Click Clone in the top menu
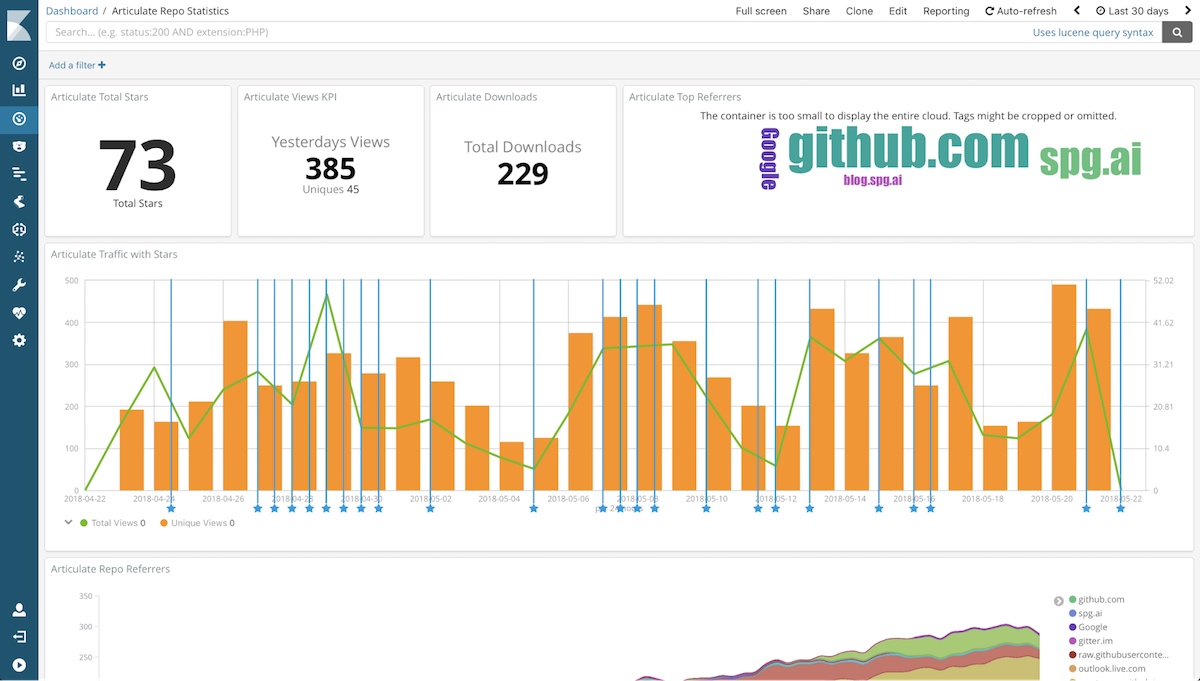The image size is (1200, 681). pyautogui.click(x=859, y=11)
